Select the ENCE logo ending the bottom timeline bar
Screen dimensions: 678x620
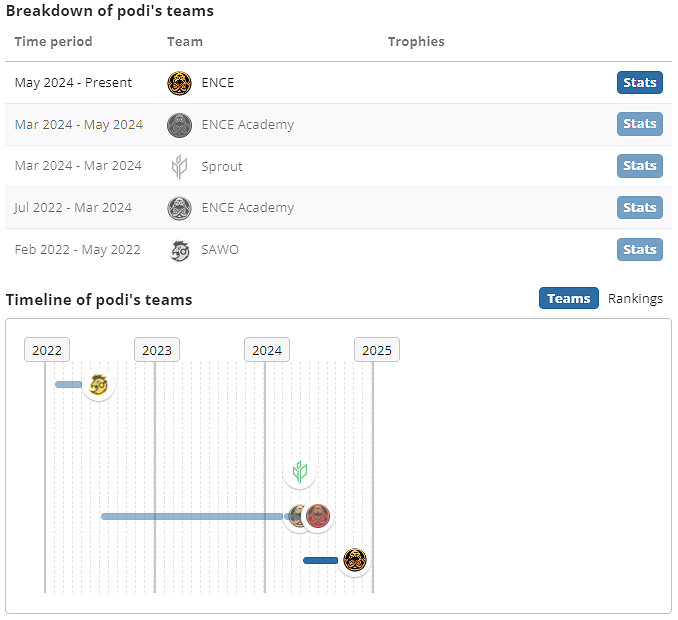coord(354,560)
